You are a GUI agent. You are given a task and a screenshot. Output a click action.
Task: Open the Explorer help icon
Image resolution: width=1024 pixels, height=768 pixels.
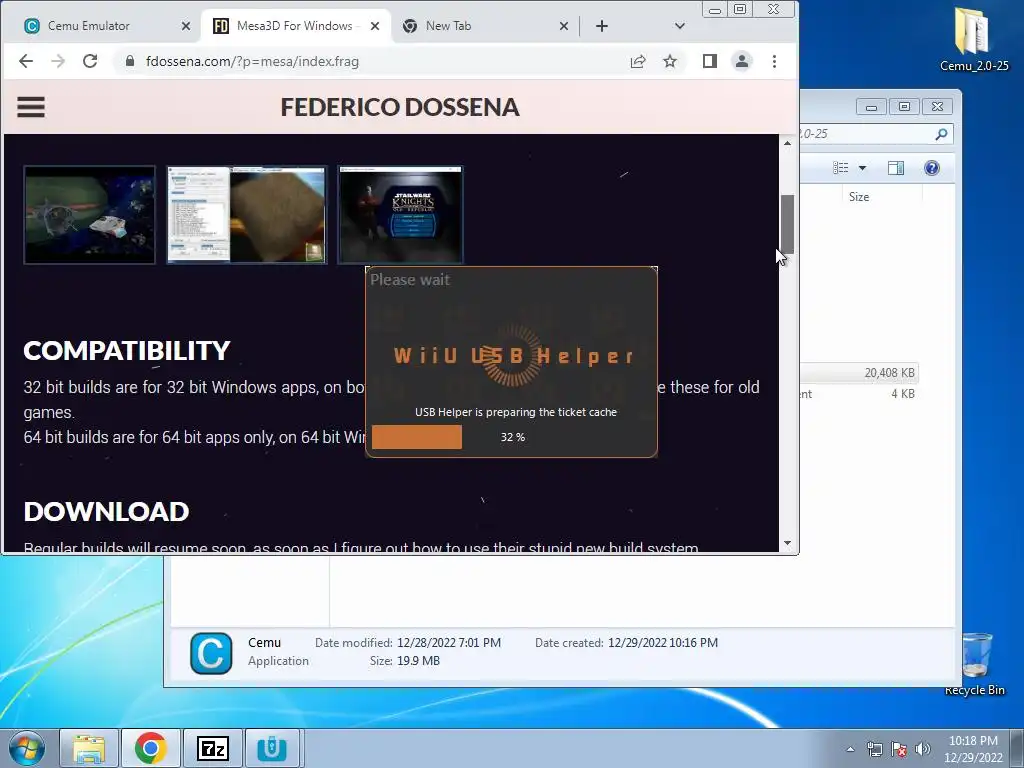pos(932,168)
